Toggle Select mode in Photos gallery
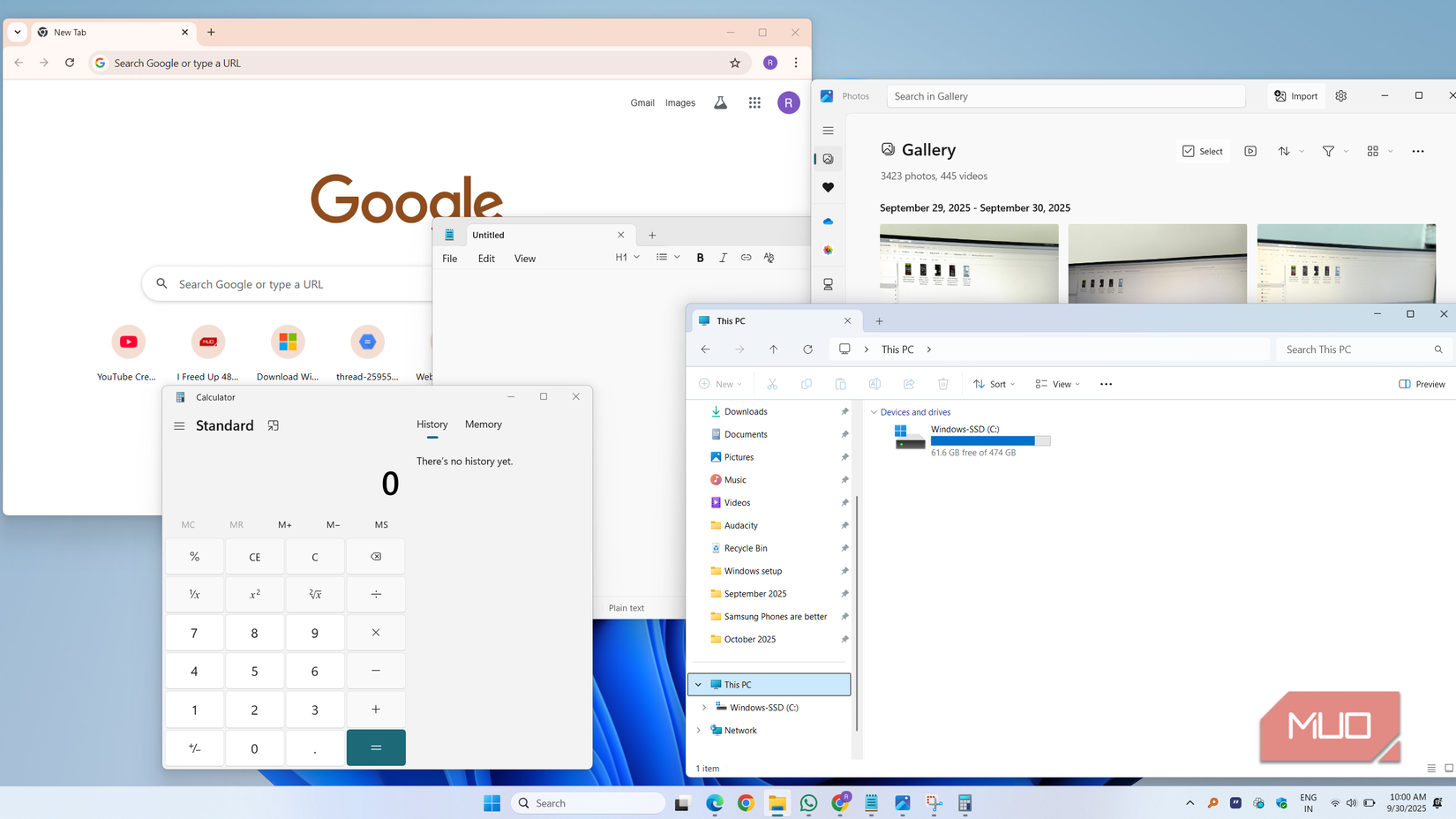The image size is (1456, 819). 1203,151
